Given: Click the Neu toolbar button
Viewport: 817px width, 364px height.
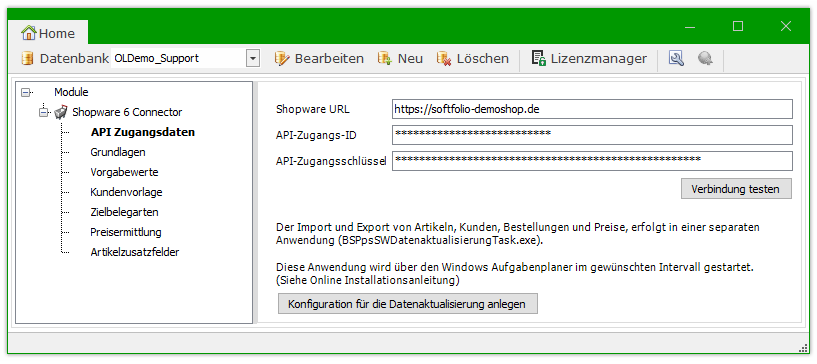Looking at the screenshot, I should (401, 58).
